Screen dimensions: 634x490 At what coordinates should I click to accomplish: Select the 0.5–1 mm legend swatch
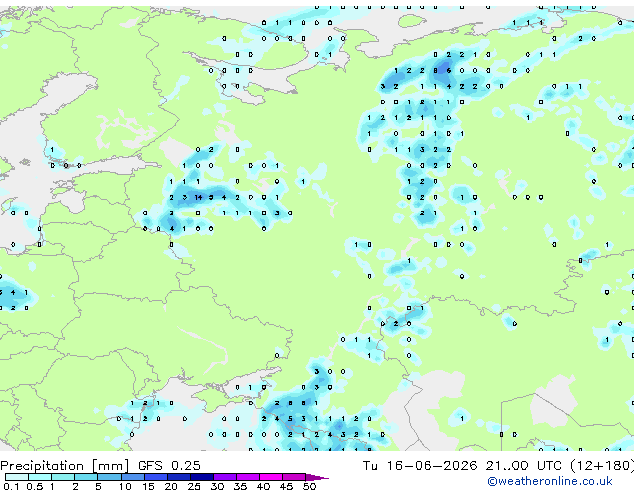[x=40, y=477]
